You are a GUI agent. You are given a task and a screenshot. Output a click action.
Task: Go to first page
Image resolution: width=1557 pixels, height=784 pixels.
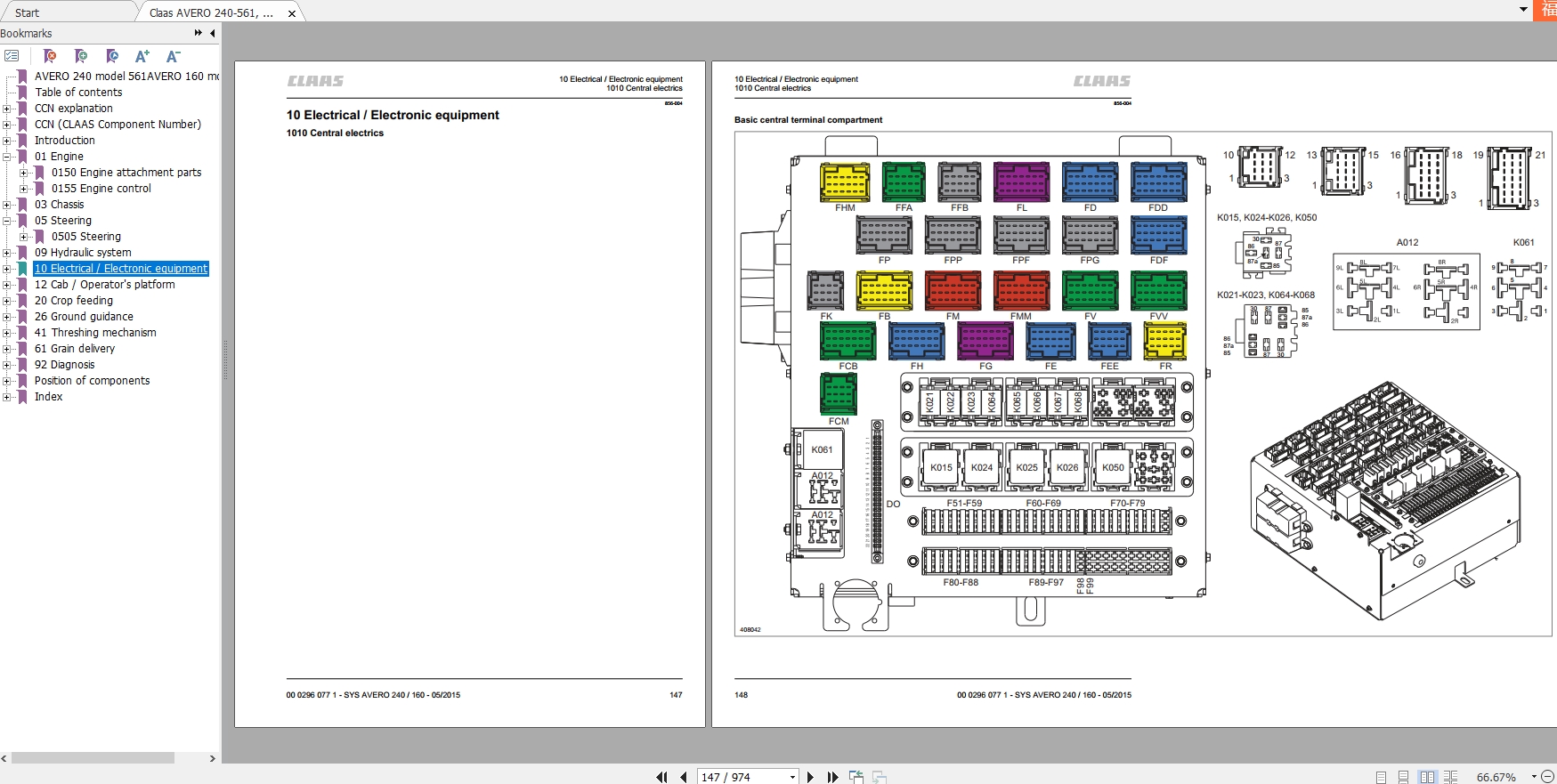pyautogui.click(x=661, y=777)
